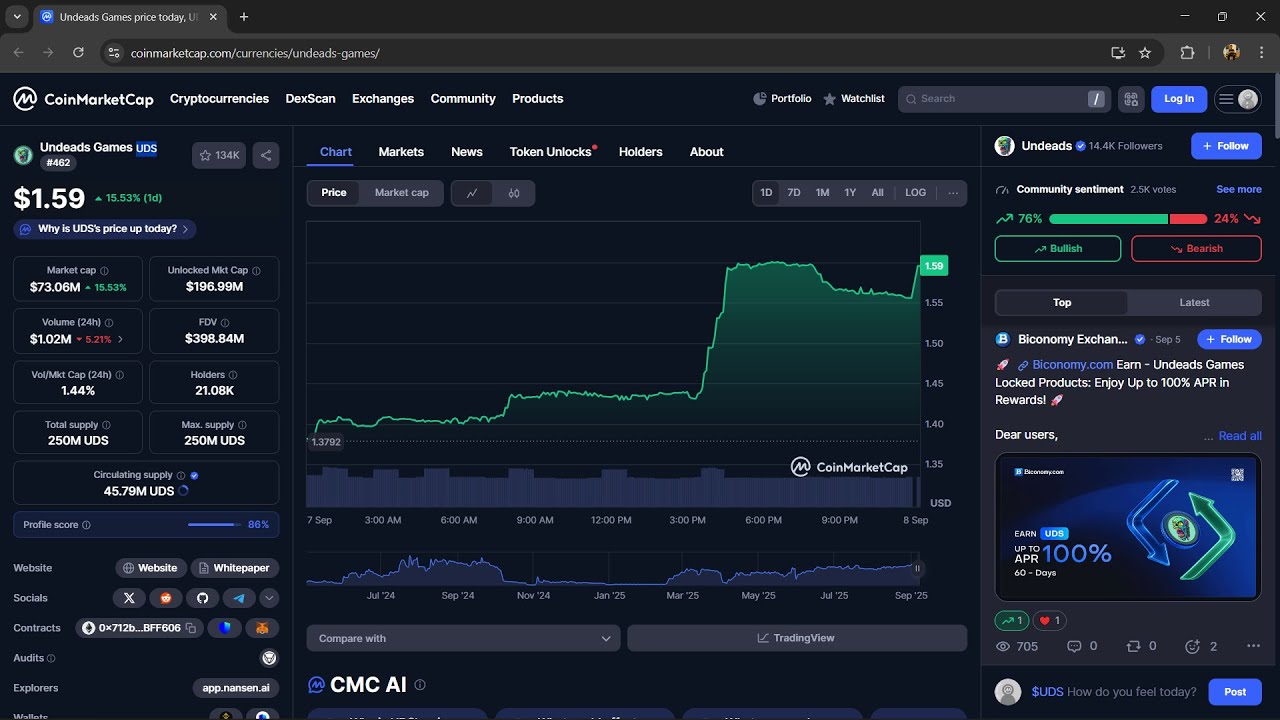
Task: Open the Exchanges nav menu
Action: point(383,99)
